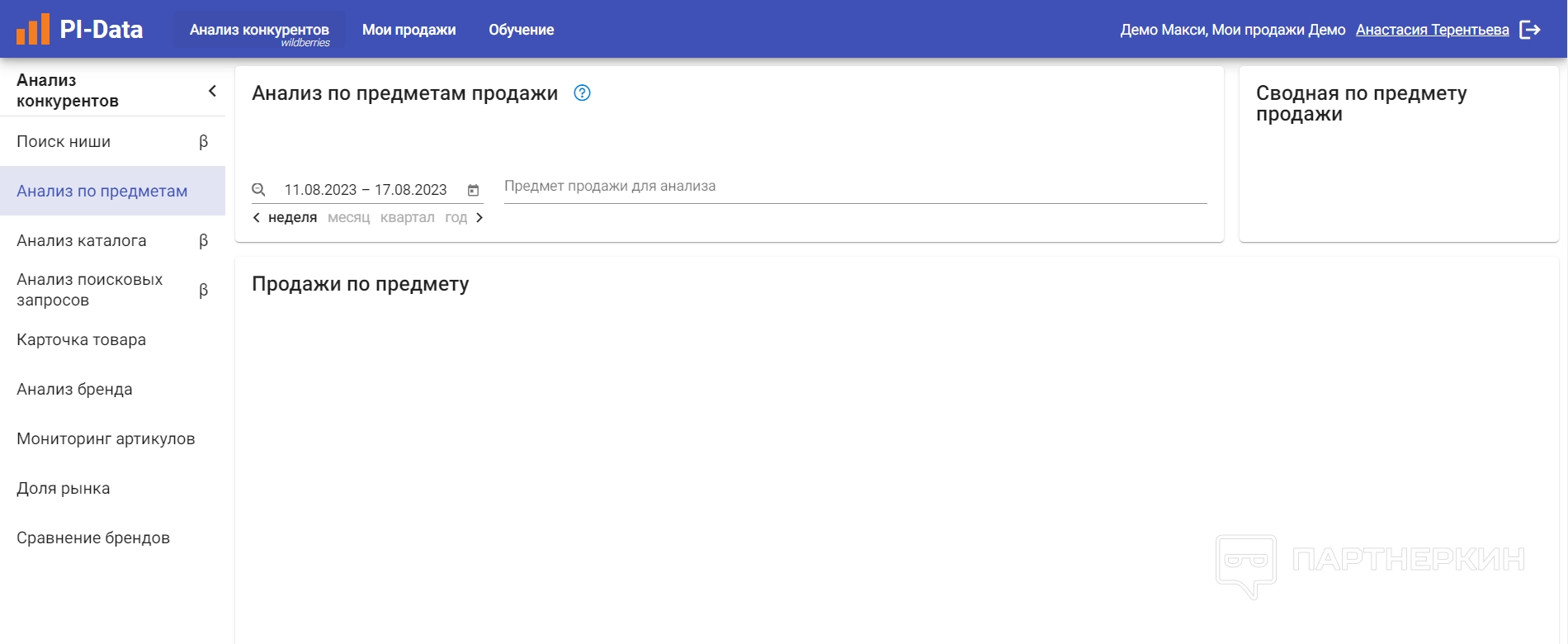Open Поиск ниши in the sidebar

pyautogui.click(x=112, y=141)
